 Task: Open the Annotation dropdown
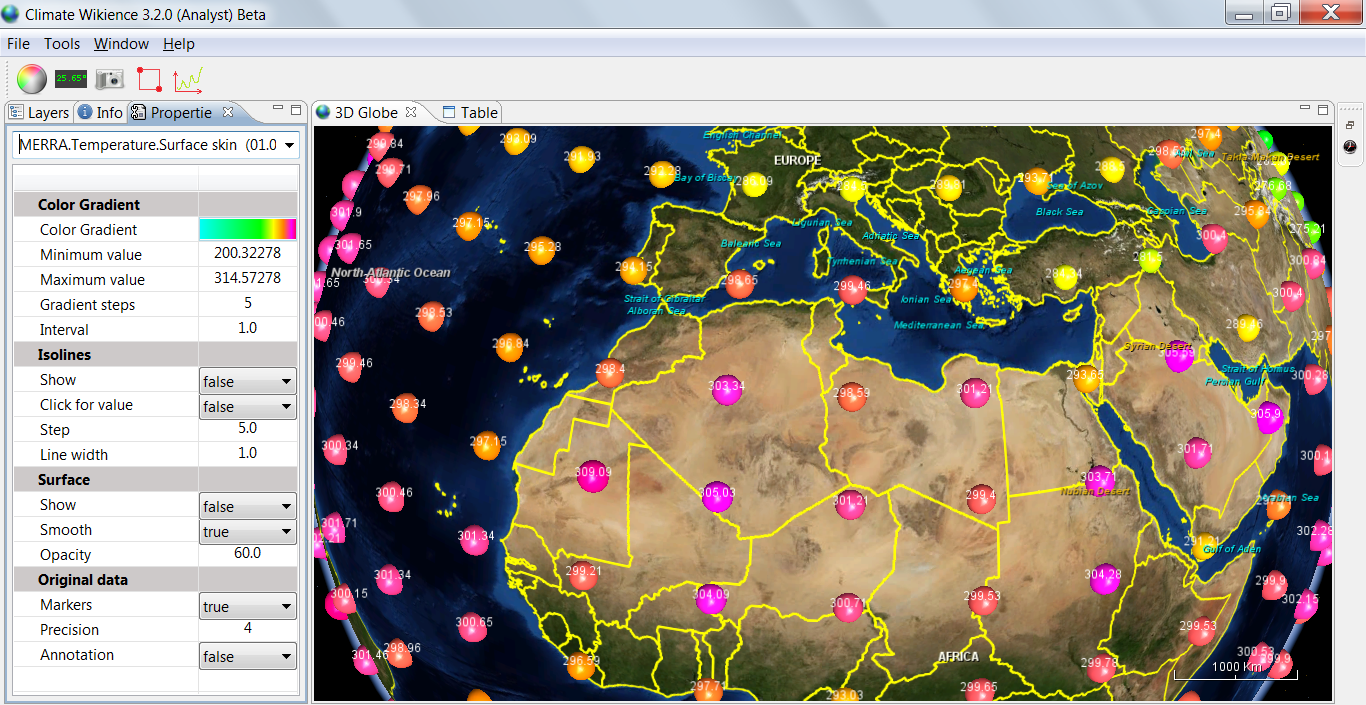pos(248,656)
